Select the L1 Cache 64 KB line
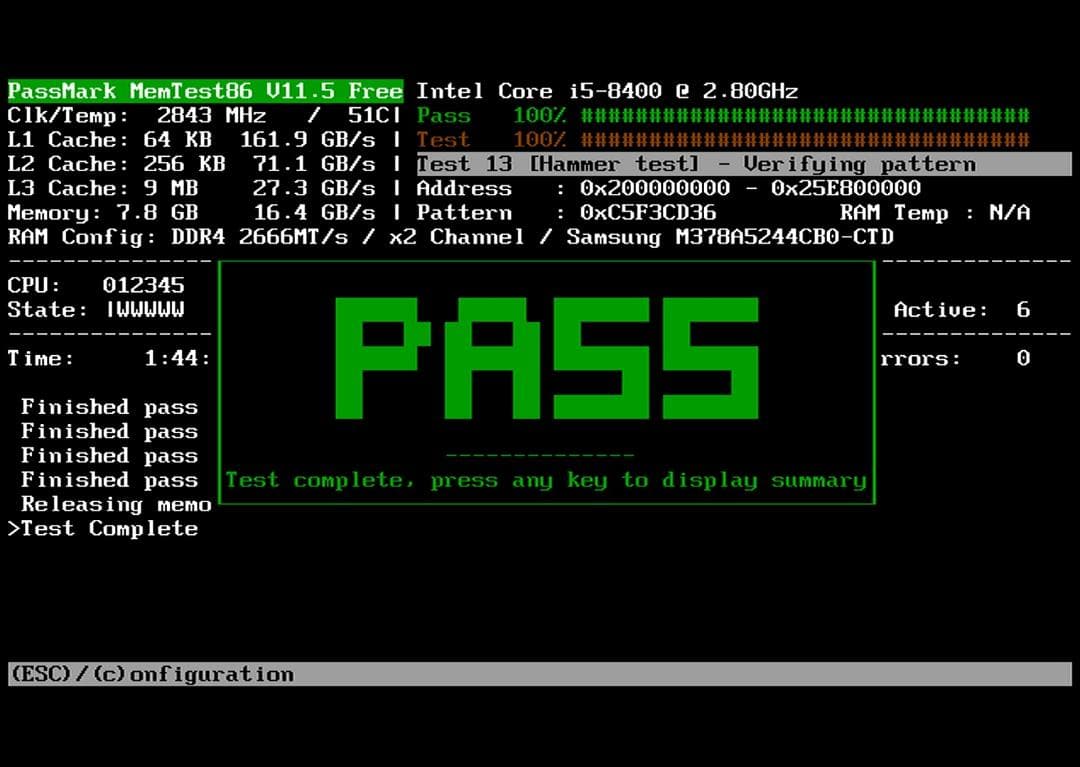Viewport: 1080px width, 767px height. 200,140
